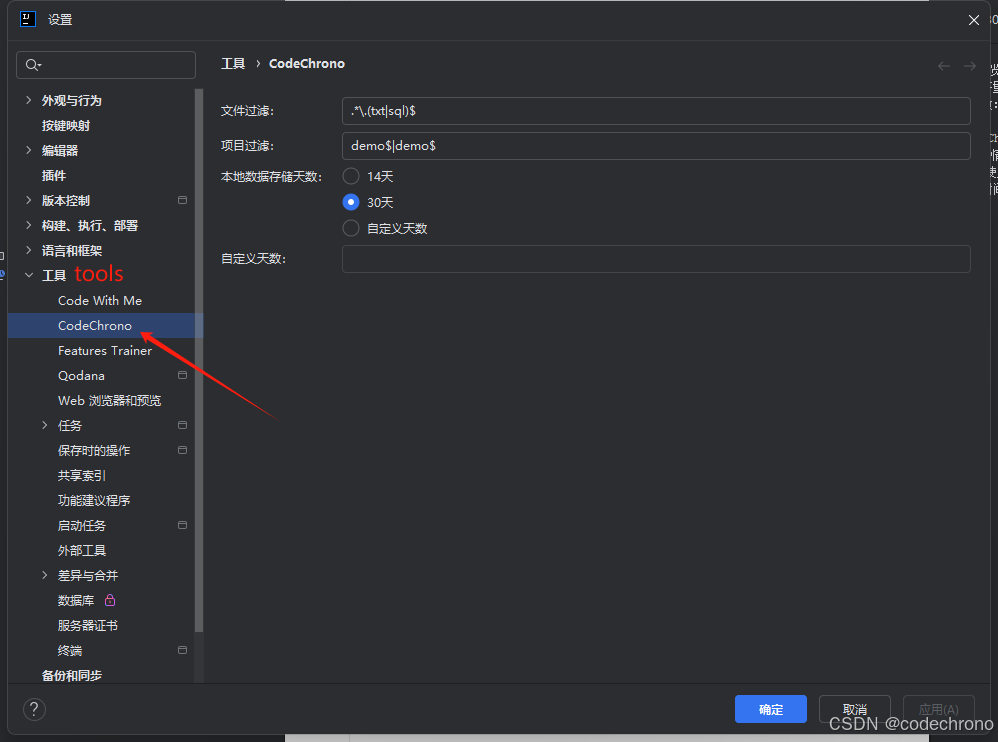The height and width of the screenshot is (742, 998).
Task: Collapse the 工具 tree node
Action: point(29,276)
